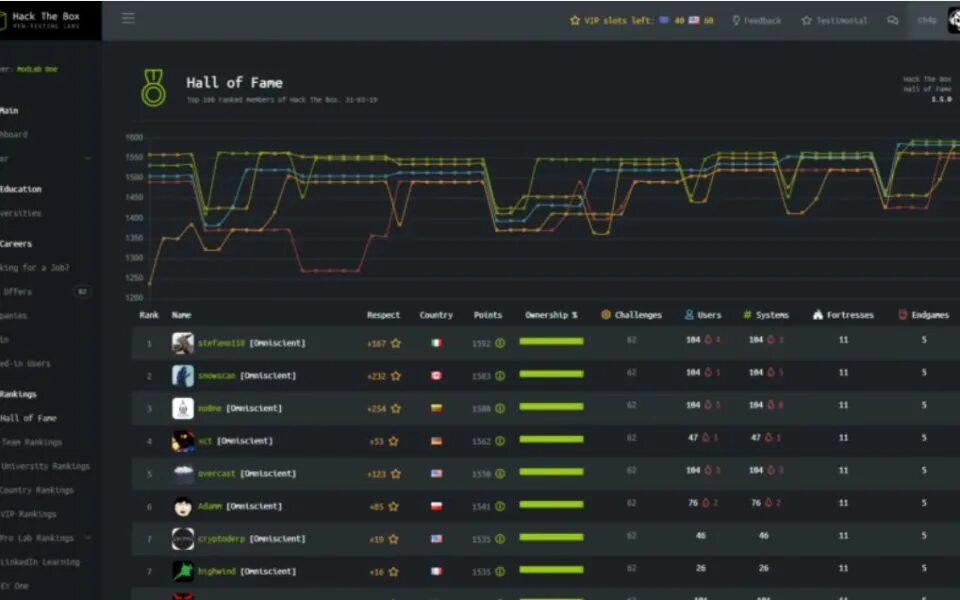This screenshot has height=600, width=960.
Task: Click the user profile avatar in top-right corner
Action: 954,20
